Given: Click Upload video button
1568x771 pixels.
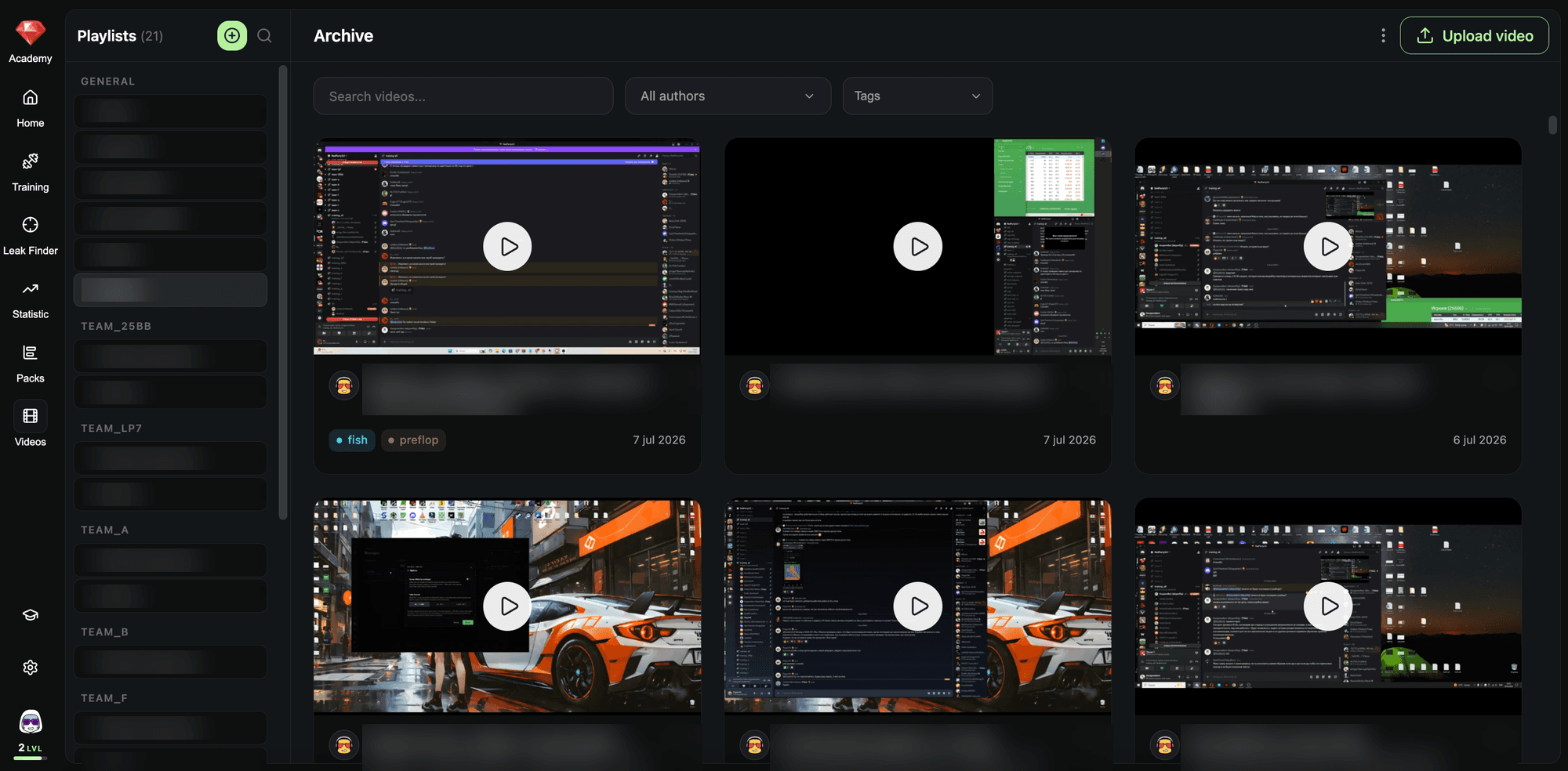Looking at the screenshot, I should point(1474,35).
